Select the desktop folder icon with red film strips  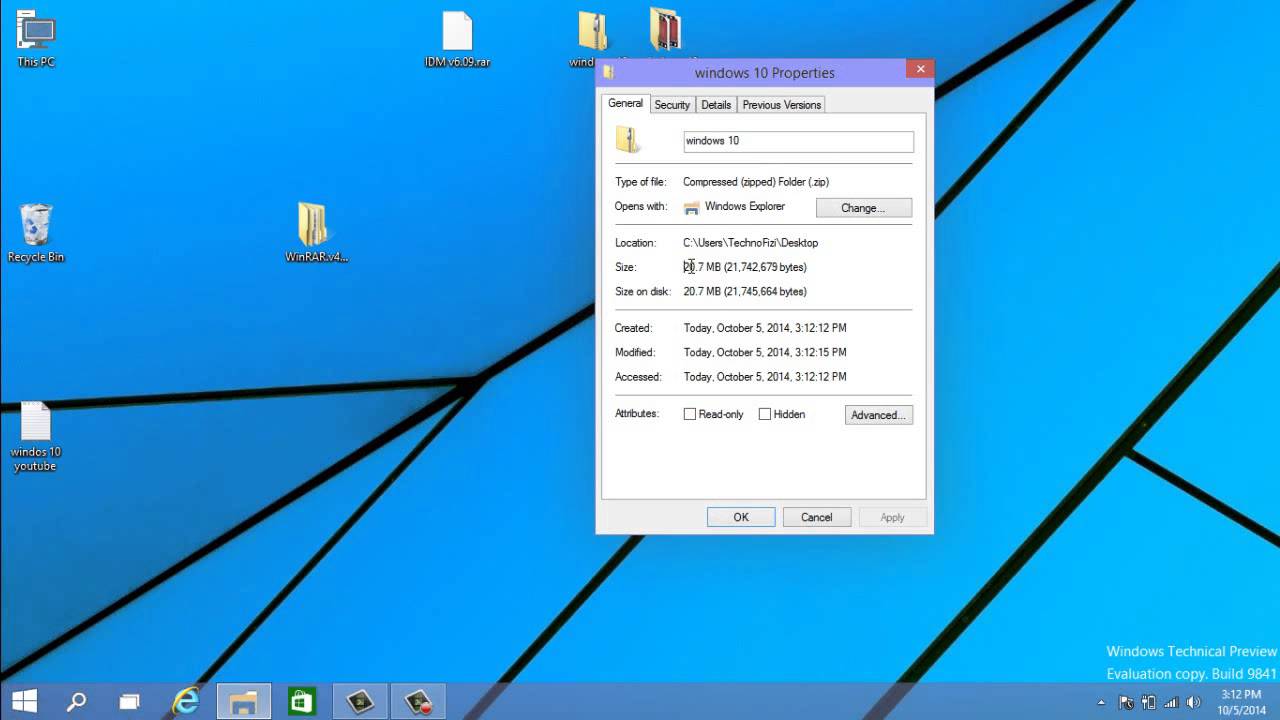[665, 30]
